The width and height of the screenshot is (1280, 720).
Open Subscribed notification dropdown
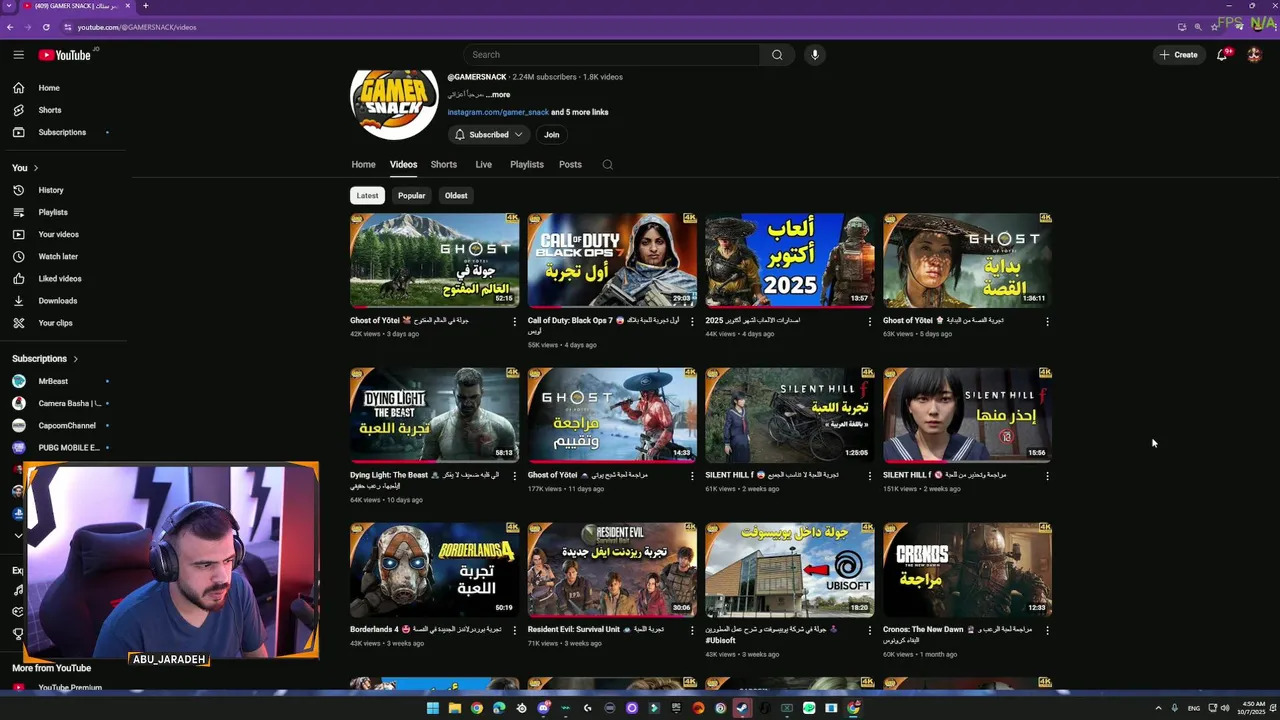[489, 135]
